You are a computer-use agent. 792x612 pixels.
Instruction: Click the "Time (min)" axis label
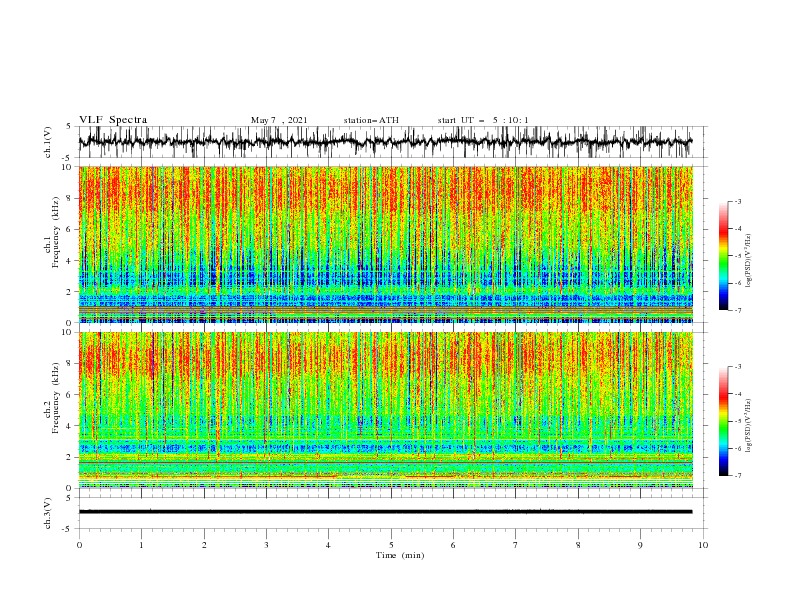(x=400, y=555)
